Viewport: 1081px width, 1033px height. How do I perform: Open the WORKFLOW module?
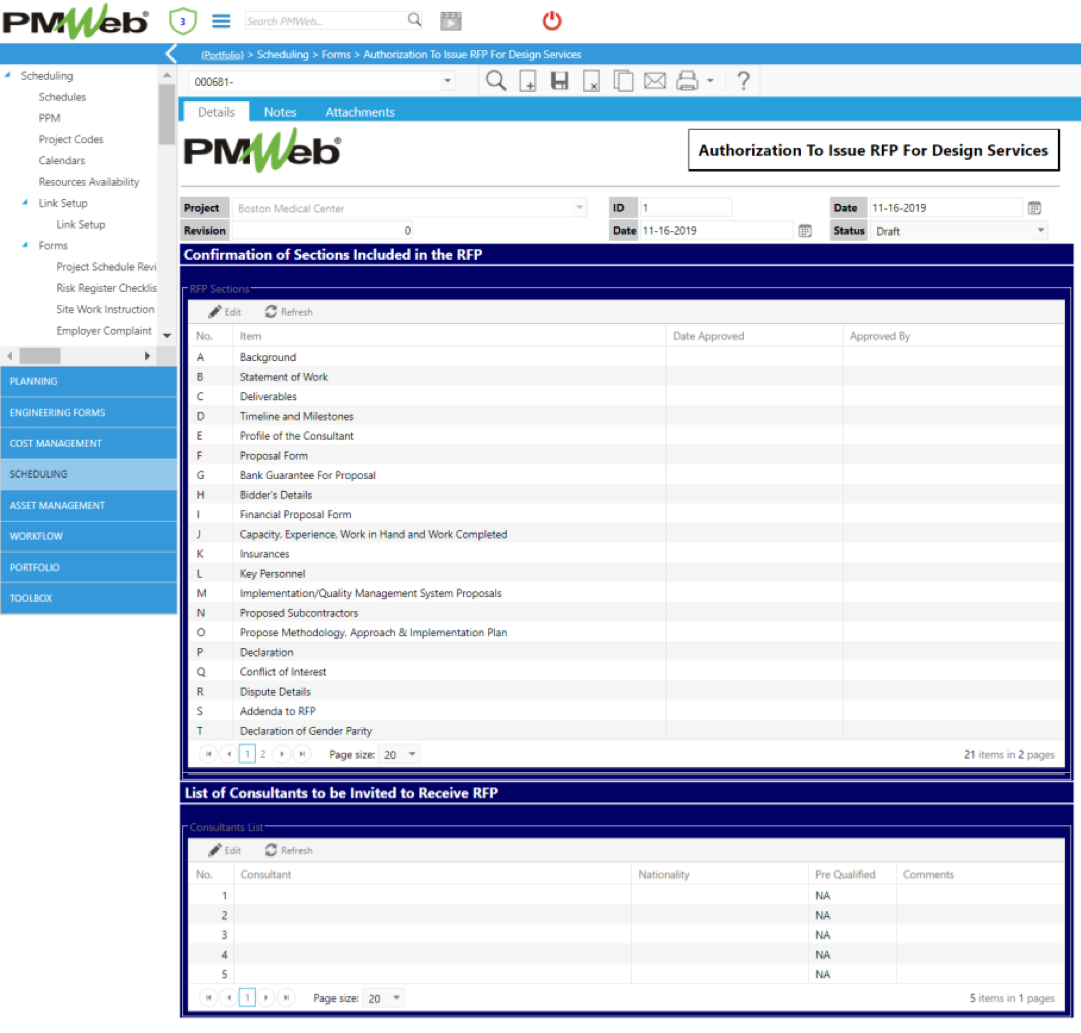pos(88,536)
